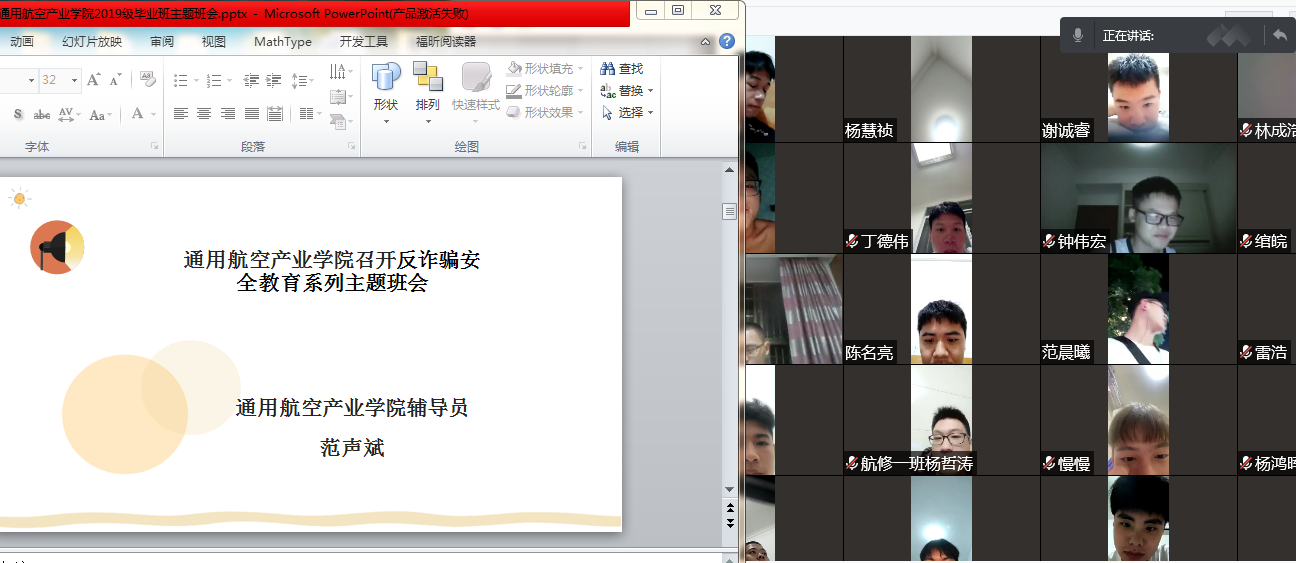Toggle strikethrough (abc) formatting

point(42,114)
